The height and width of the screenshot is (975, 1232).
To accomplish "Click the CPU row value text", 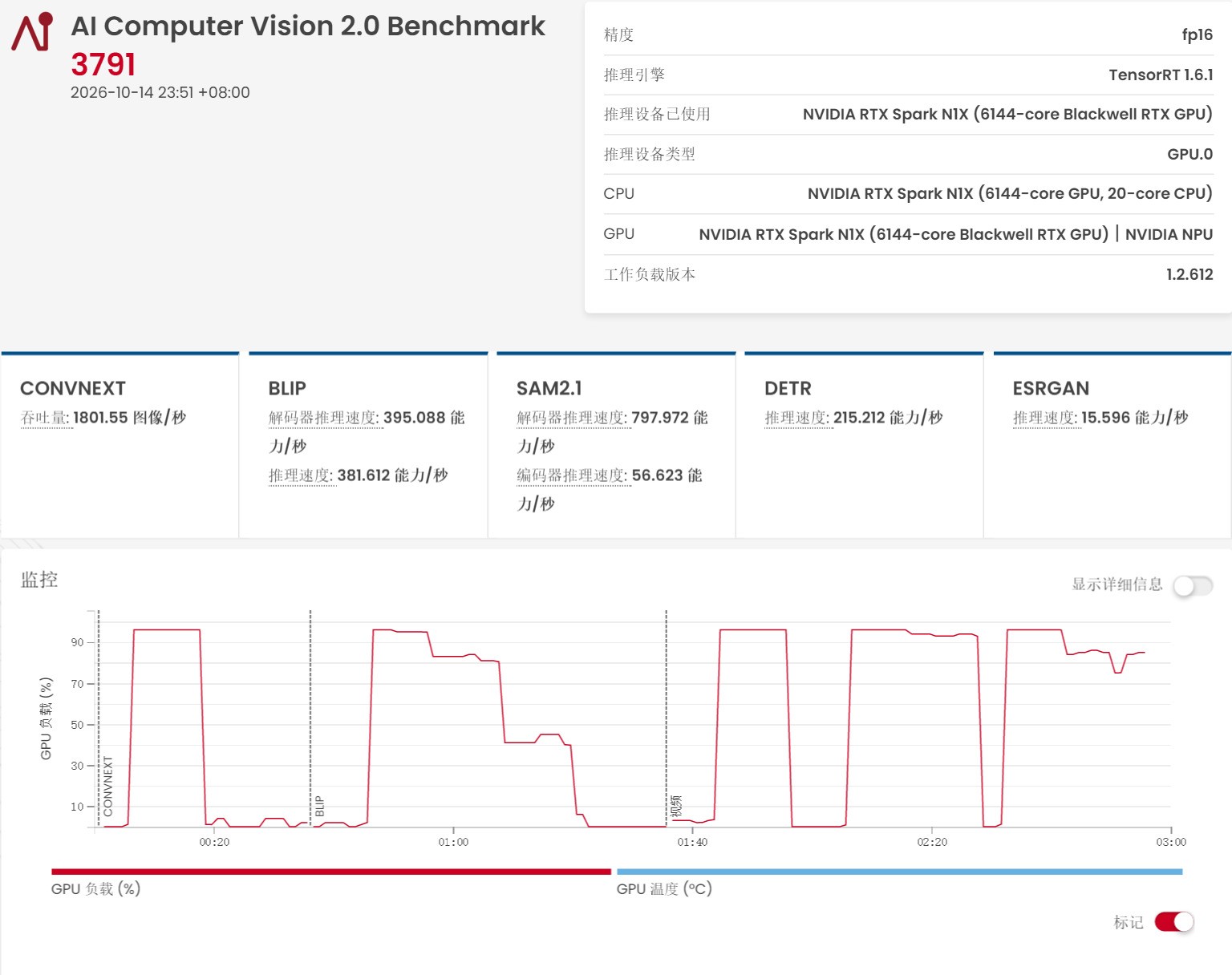I will click(x=1010, y=193).
